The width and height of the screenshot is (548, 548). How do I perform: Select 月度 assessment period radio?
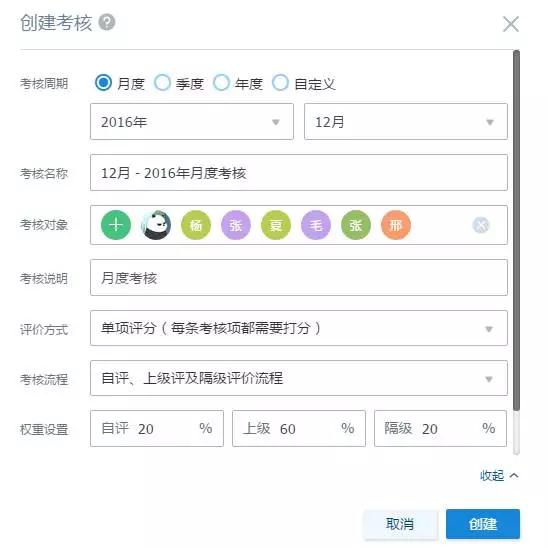pos(103,83)
